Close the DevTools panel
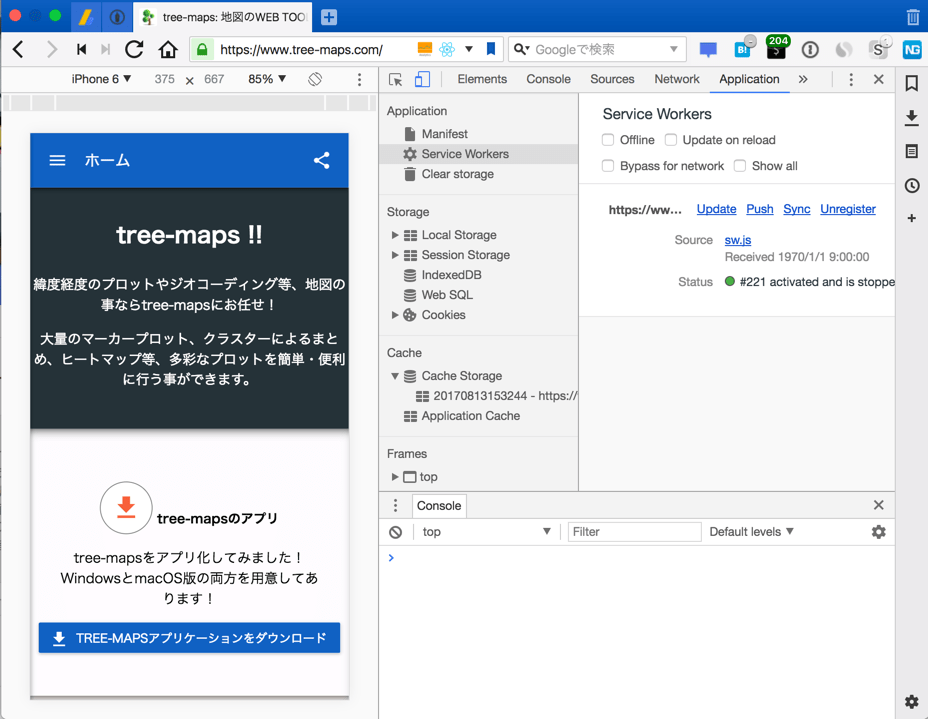Viewport: 928px width, 719px height. click(x=879, y=79)
